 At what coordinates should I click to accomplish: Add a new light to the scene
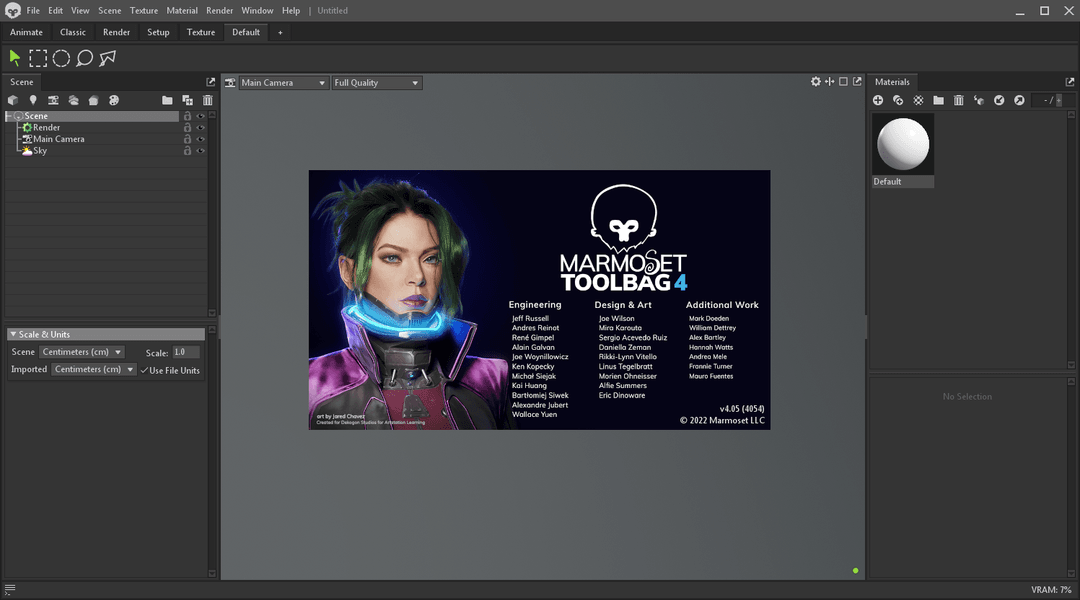point(33,100)
